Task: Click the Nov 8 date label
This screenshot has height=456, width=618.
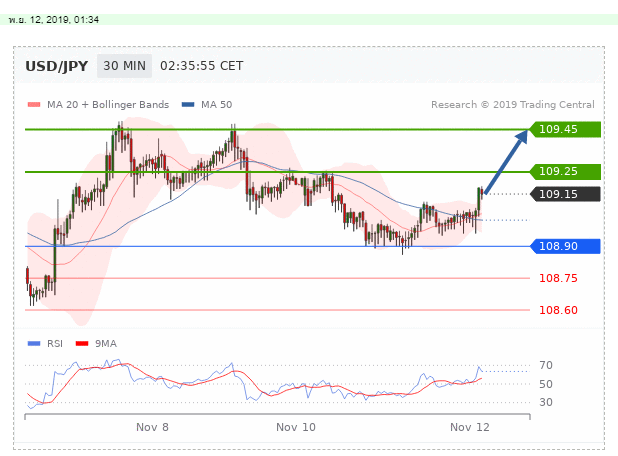Action: (152, 427)
